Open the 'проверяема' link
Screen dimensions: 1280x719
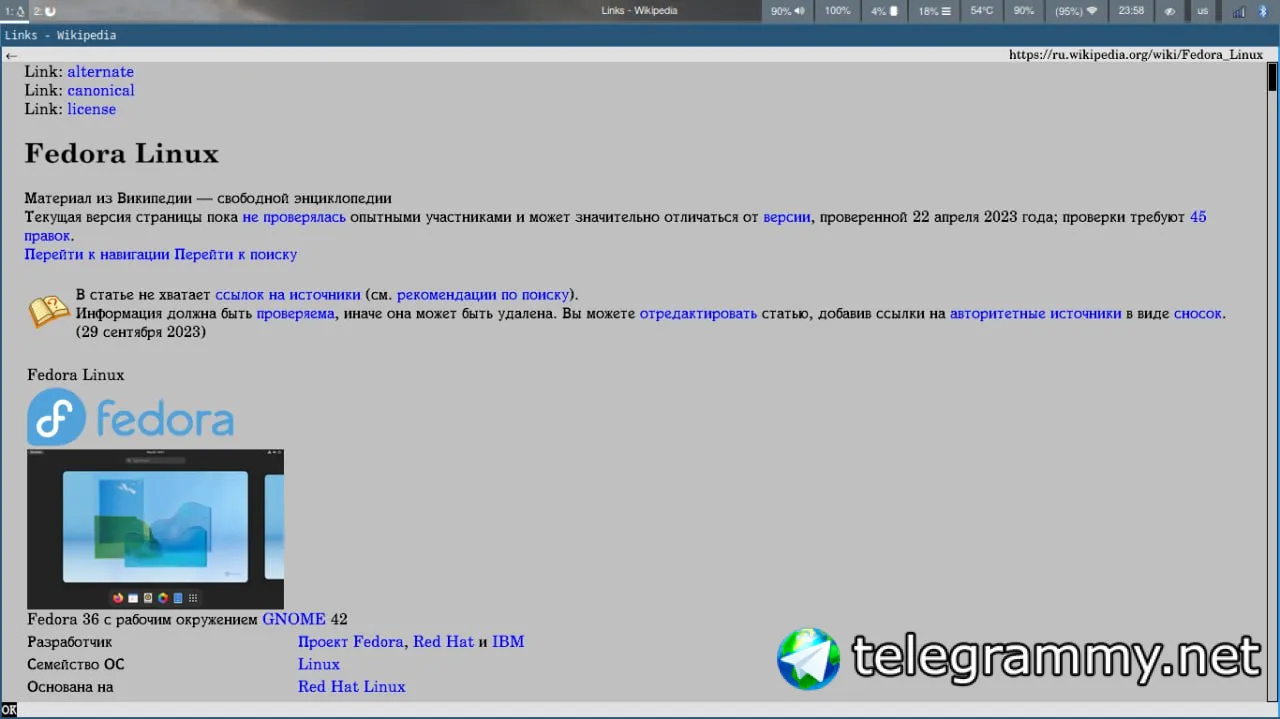296,314
